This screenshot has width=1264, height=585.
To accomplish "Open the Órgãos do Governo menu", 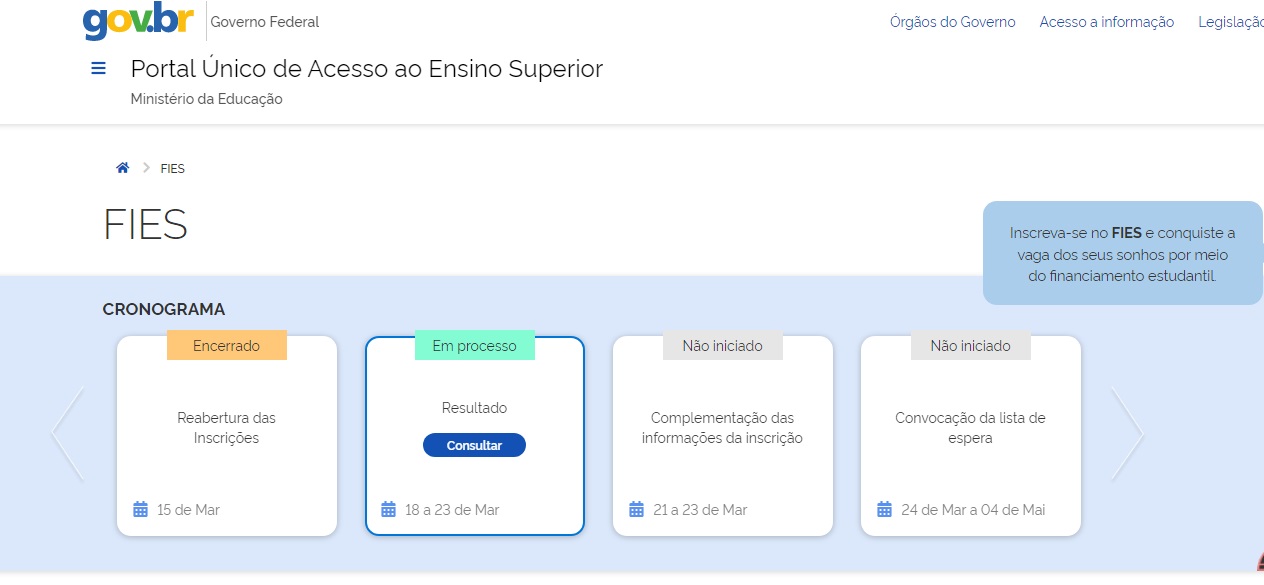I will pos(952,22).
